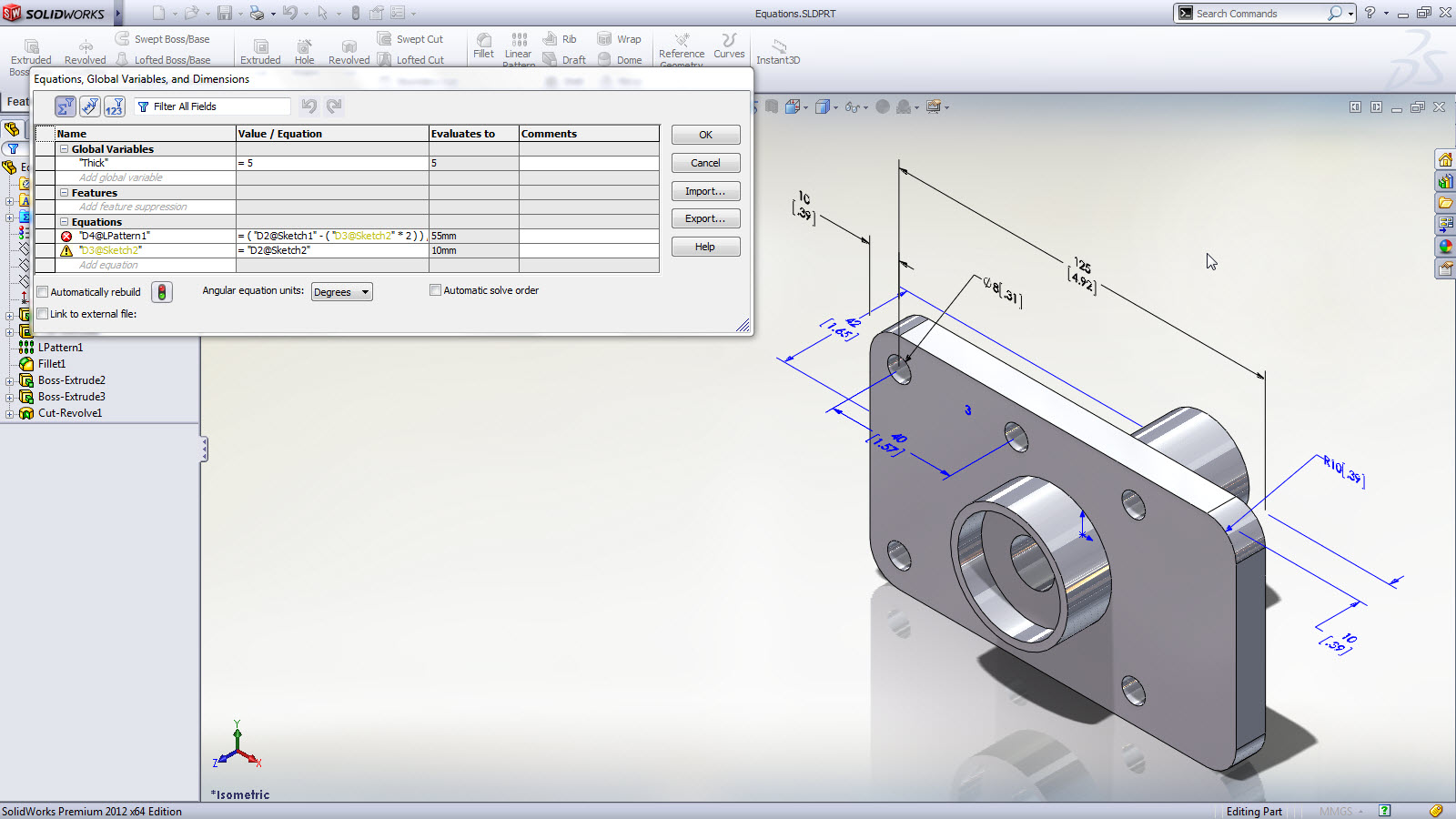Click the Export... button
This screenshot has height=819, width=1456.
[705, 219]
